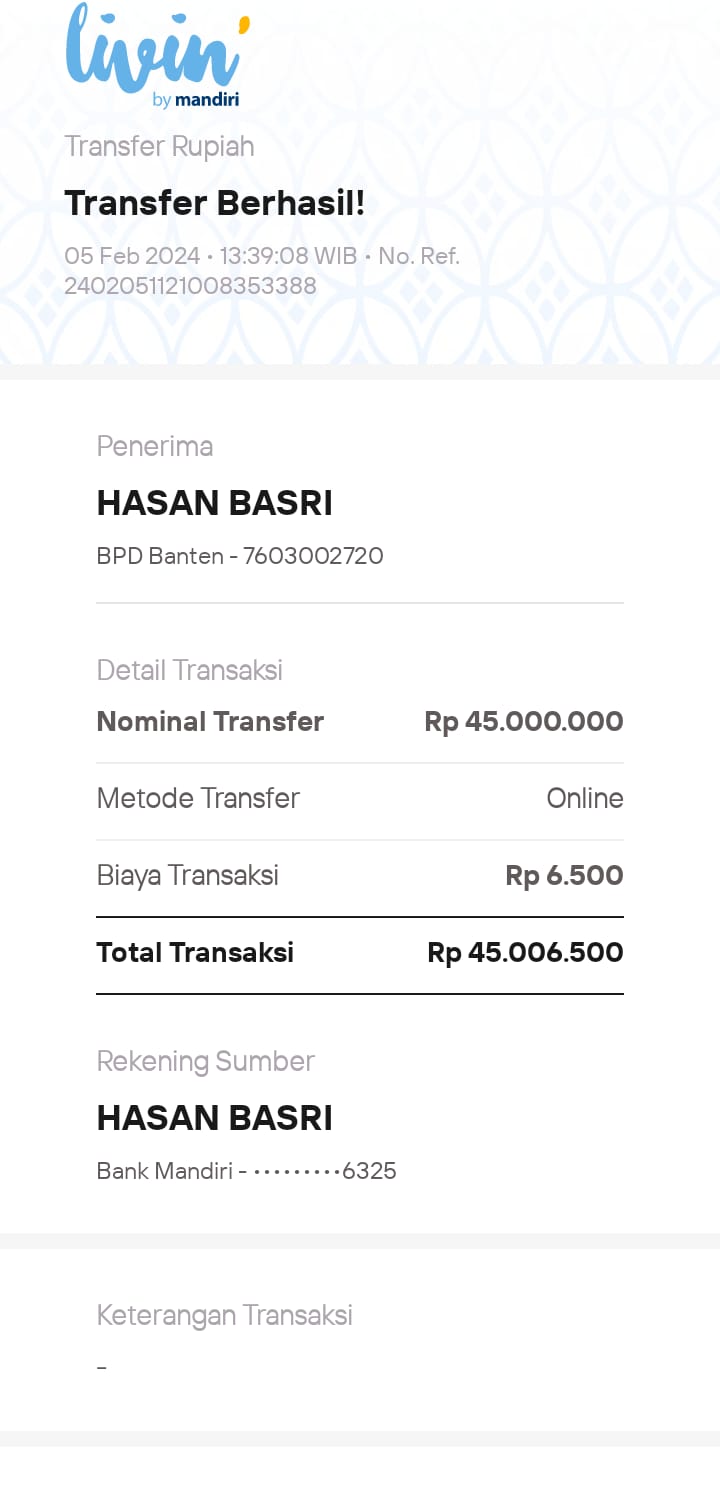Click the "Keterangan Transaksi" section label

click(224, 1315)
